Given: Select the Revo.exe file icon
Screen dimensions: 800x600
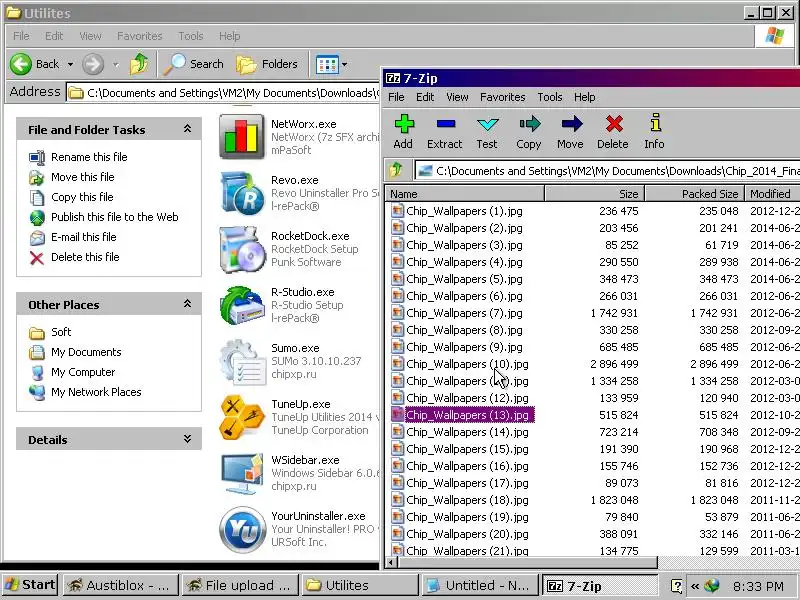Looking at the screenshot, I should coord(242,192).
